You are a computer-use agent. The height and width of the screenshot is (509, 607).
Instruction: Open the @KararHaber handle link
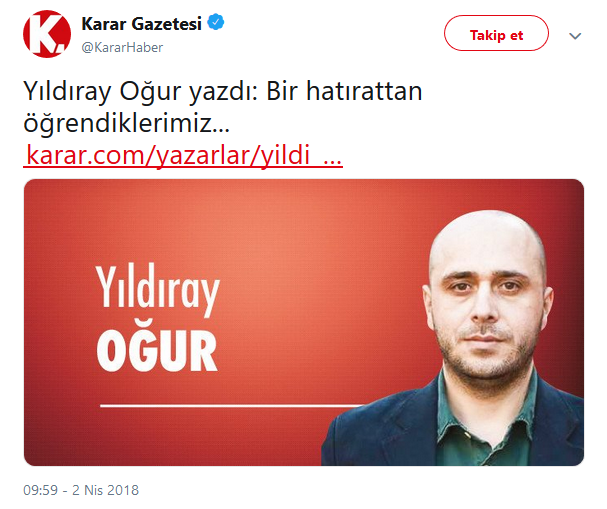tap(122, 47)
